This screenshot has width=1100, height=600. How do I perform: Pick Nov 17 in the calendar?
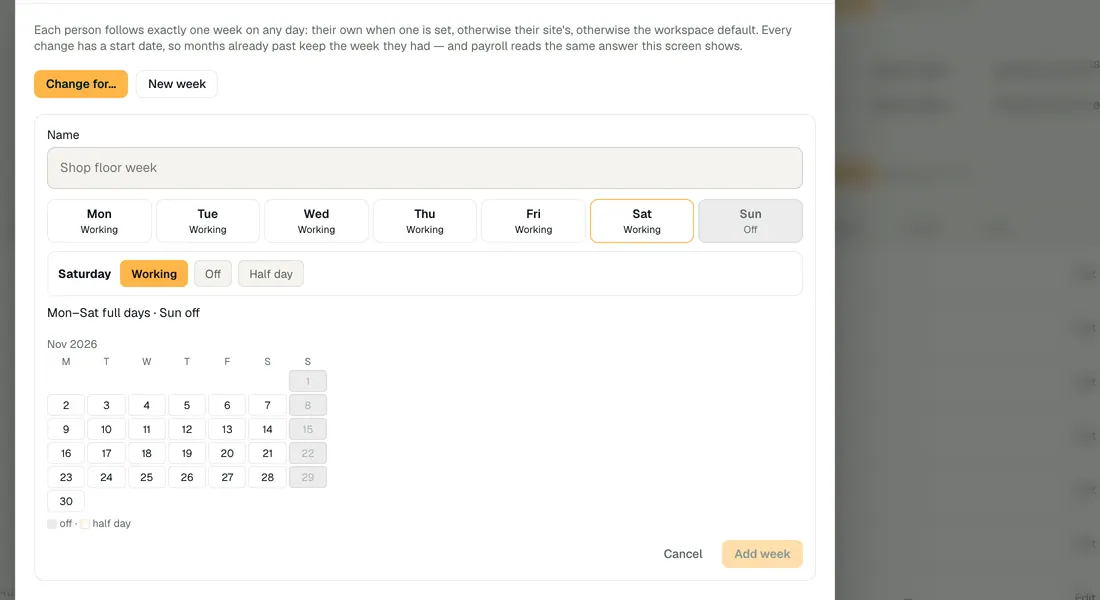[106, 453]
